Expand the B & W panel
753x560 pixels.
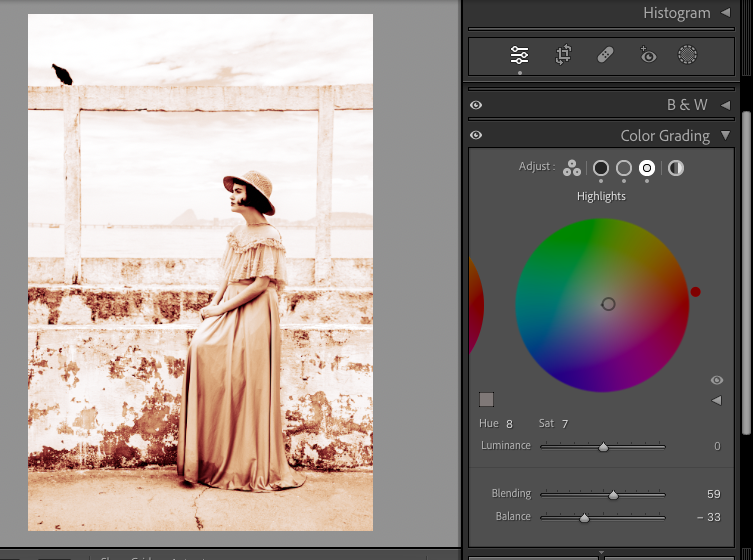click(725, 105)
